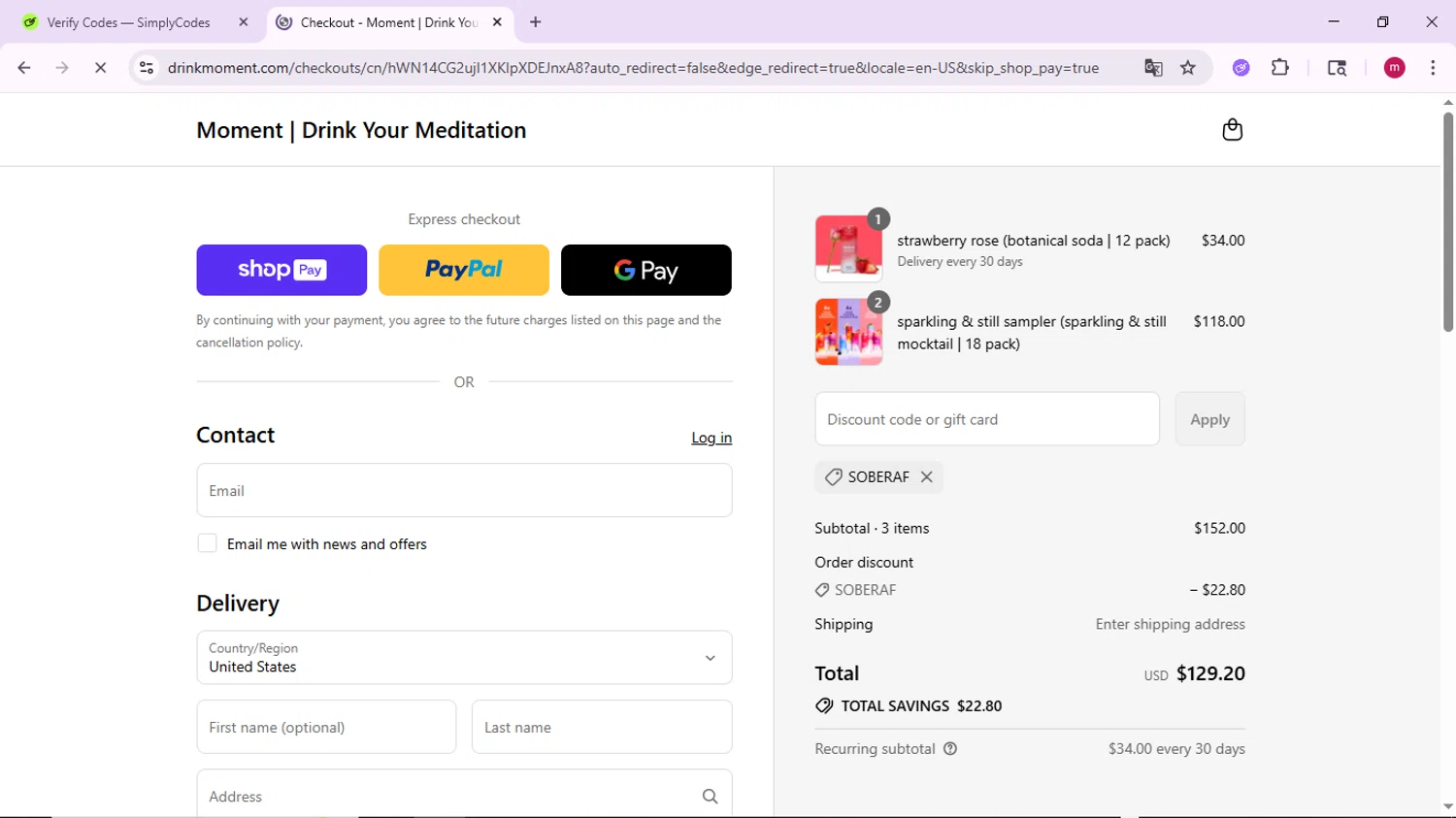
Task: Click the $129.20 total amount
Action: (x=1210, y=673)
